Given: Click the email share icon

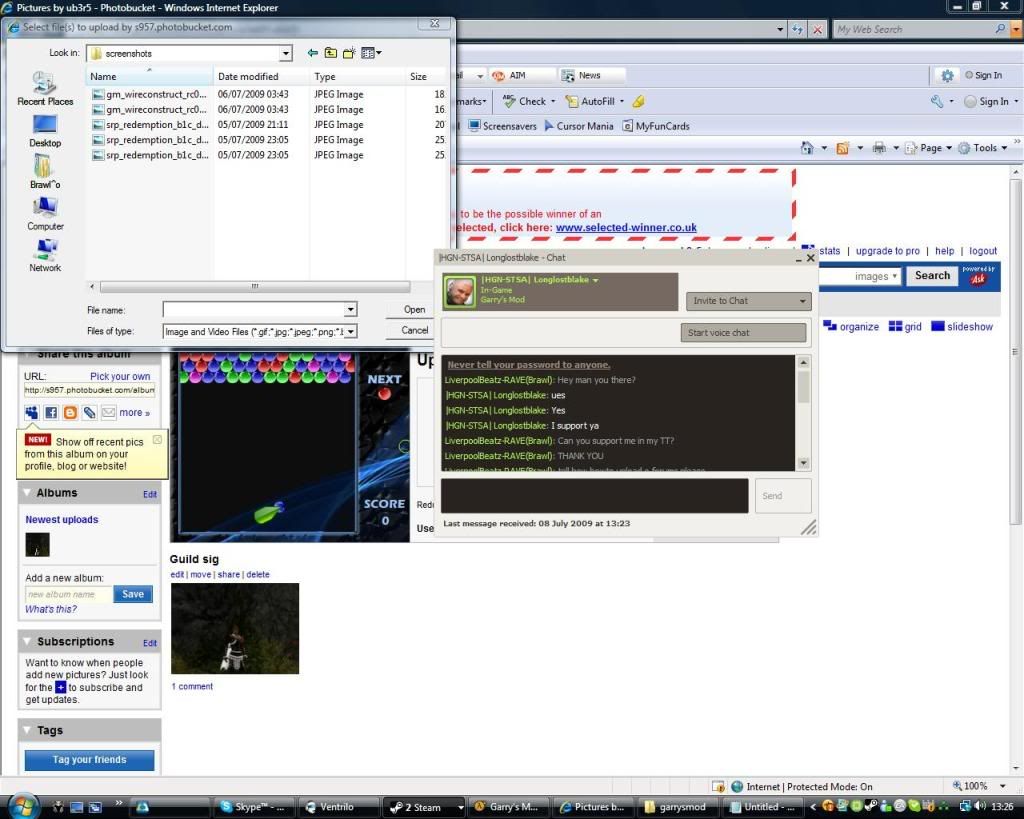Looking at the screenshot, I should (x=108, y=413).
